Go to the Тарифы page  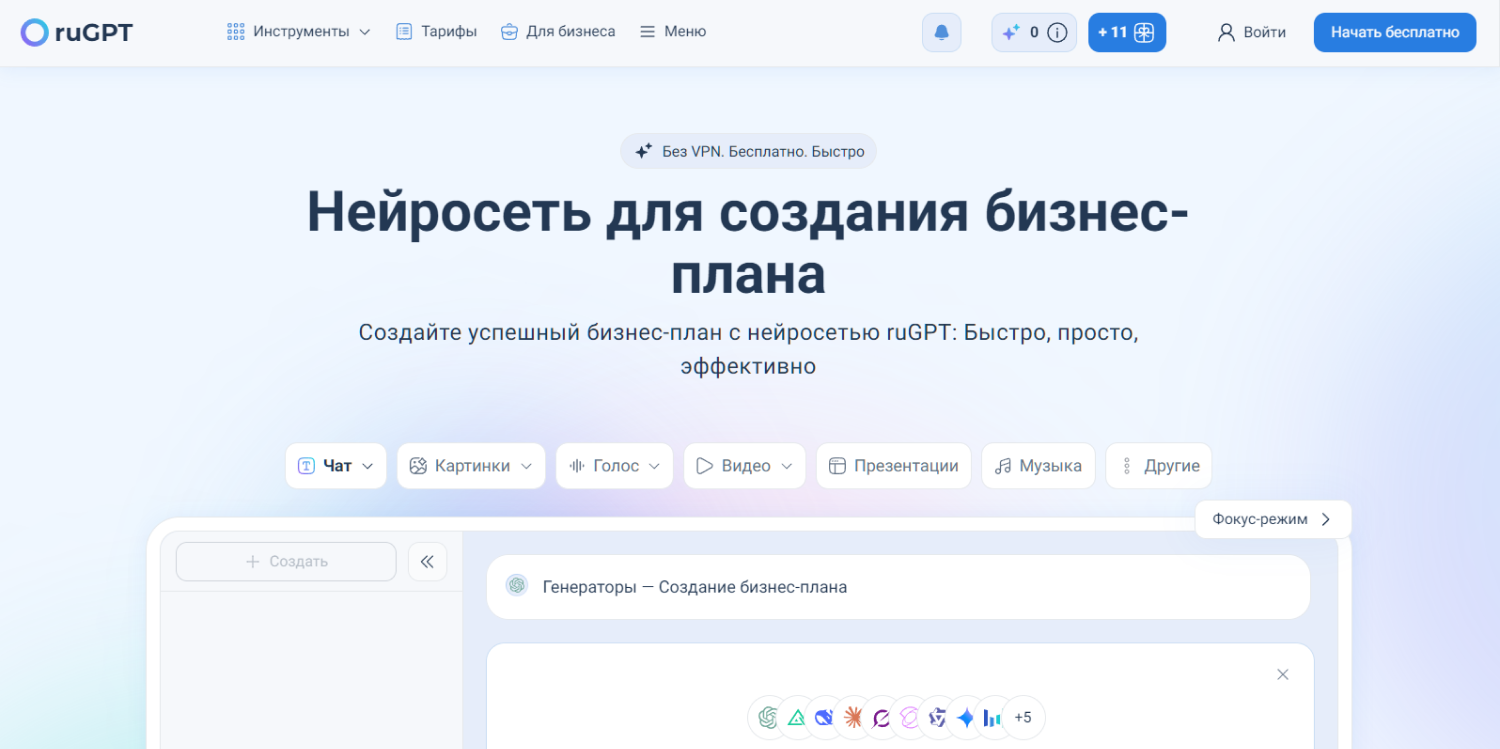click(436, 32)
